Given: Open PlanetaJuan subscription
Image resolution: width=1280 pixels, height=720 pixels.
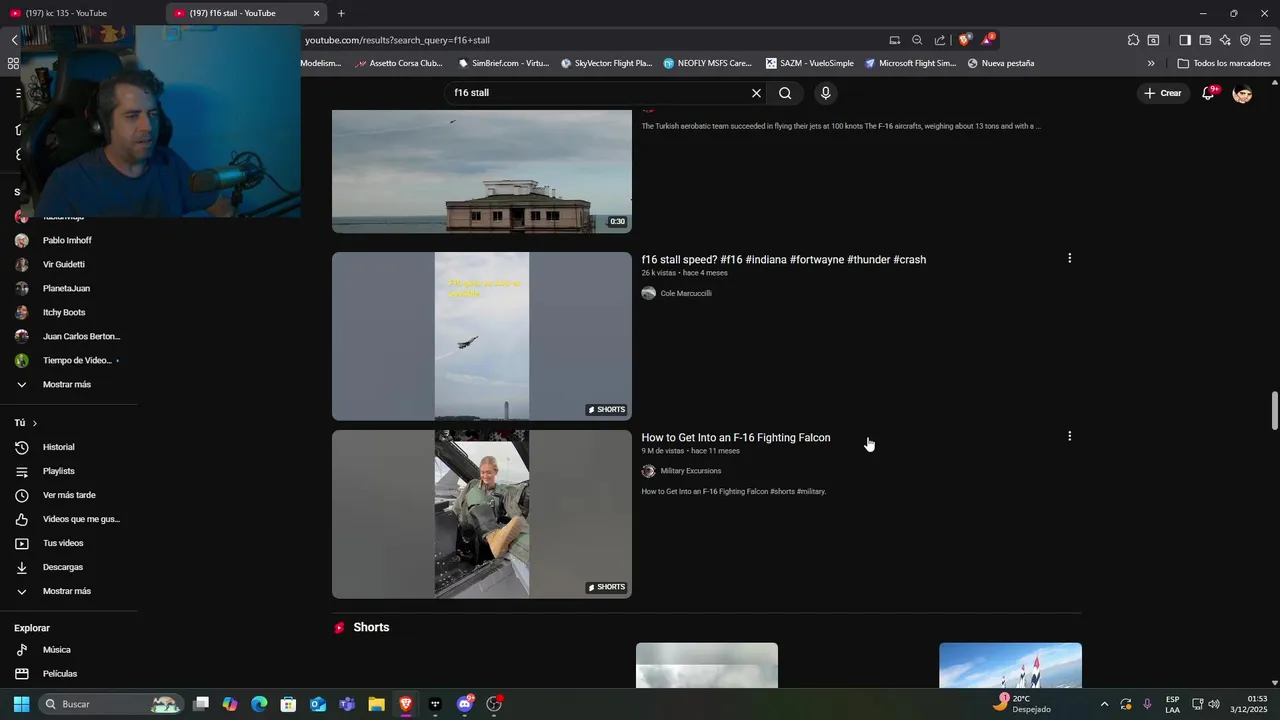Looking at the screenshot, I should click(68, 289).
